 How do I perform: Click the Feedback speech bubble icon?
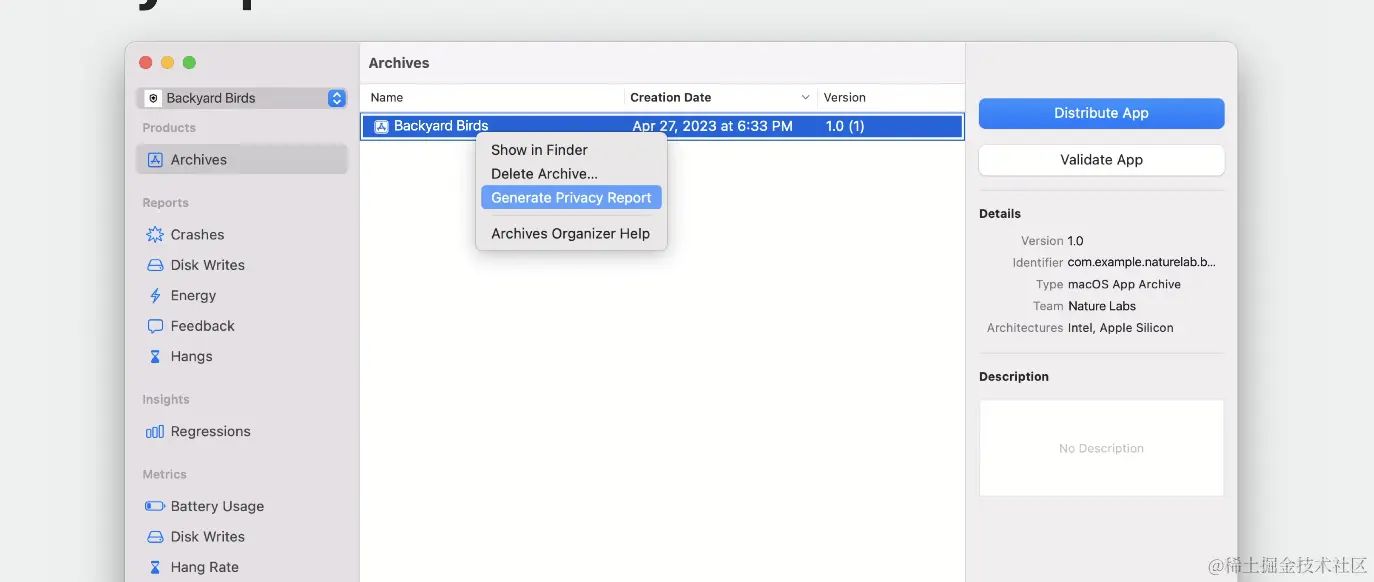point(155,326)
